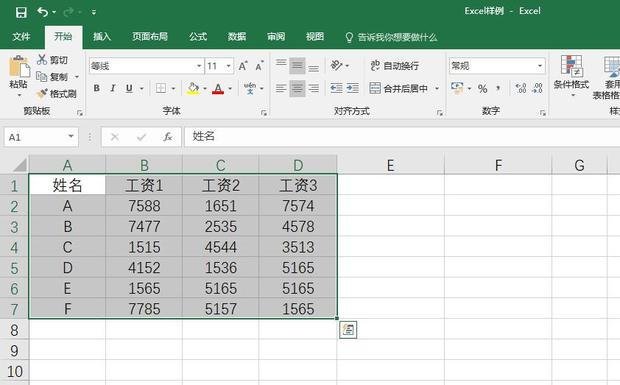Toggle Bold formatting
620x385 pixels.
(96, 88)
